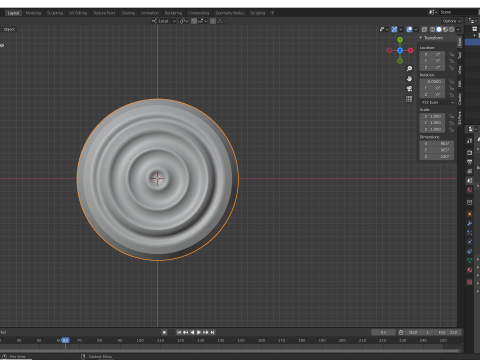Open Physics properties tab icon
The image size is (480, 360).
(470, 242)
